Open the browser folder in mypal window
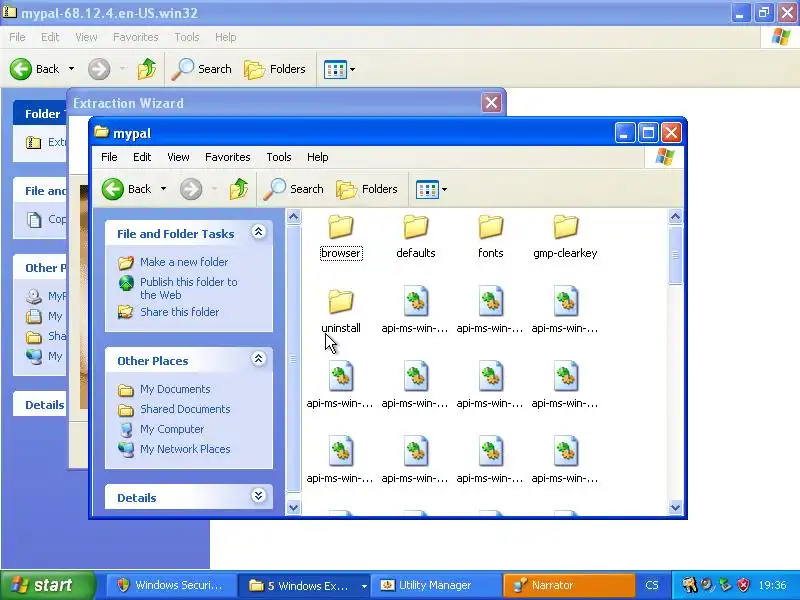 tap(341, 237)
